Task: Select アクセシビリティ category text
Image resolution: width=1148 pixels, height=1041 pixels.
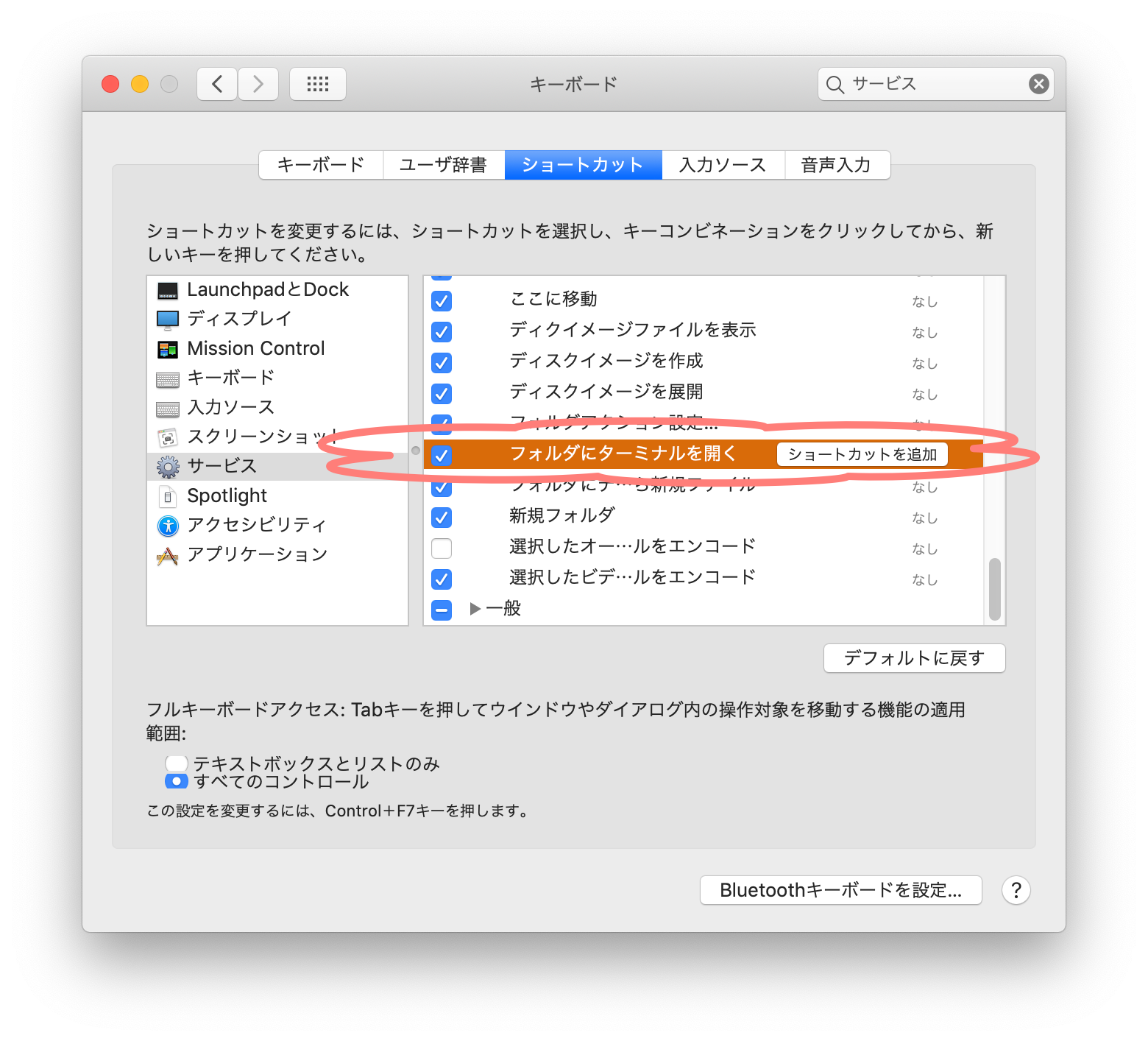Action: point(257,525)
